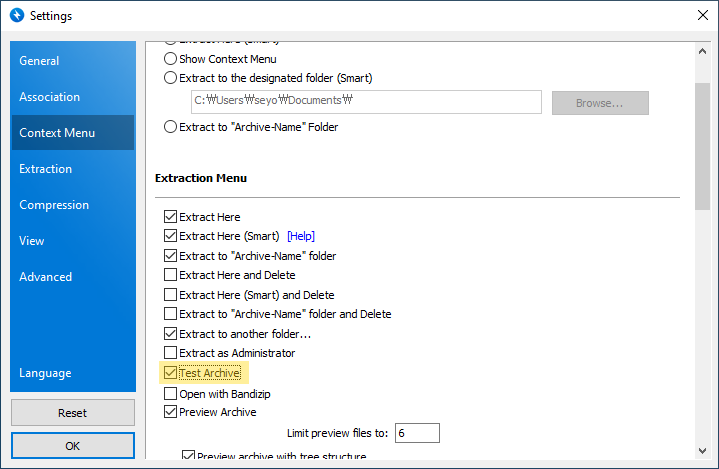Click the Bandizip icon in title bar

(x=15, y=16)
